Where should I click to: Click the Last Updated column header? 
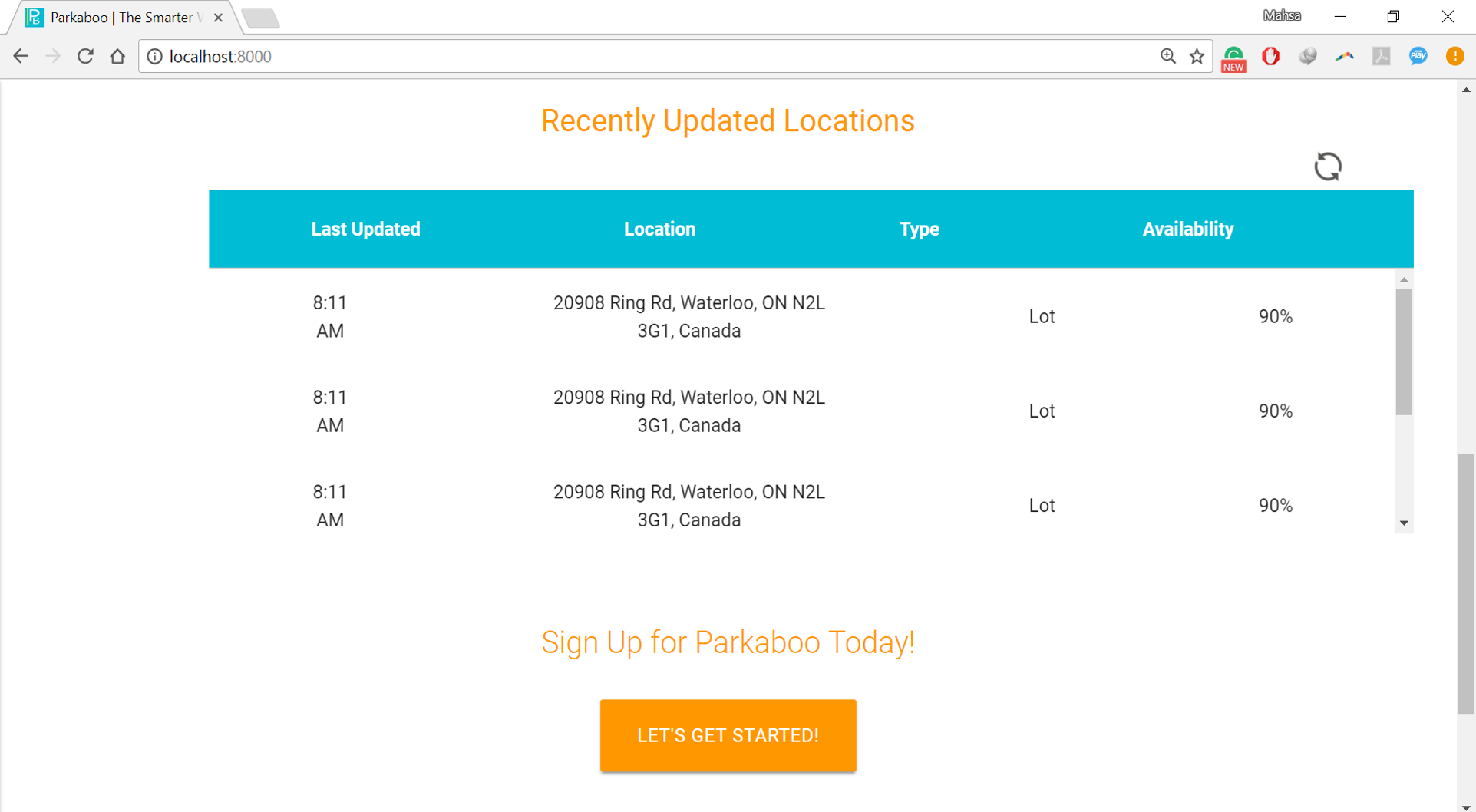tap(365, 229)
